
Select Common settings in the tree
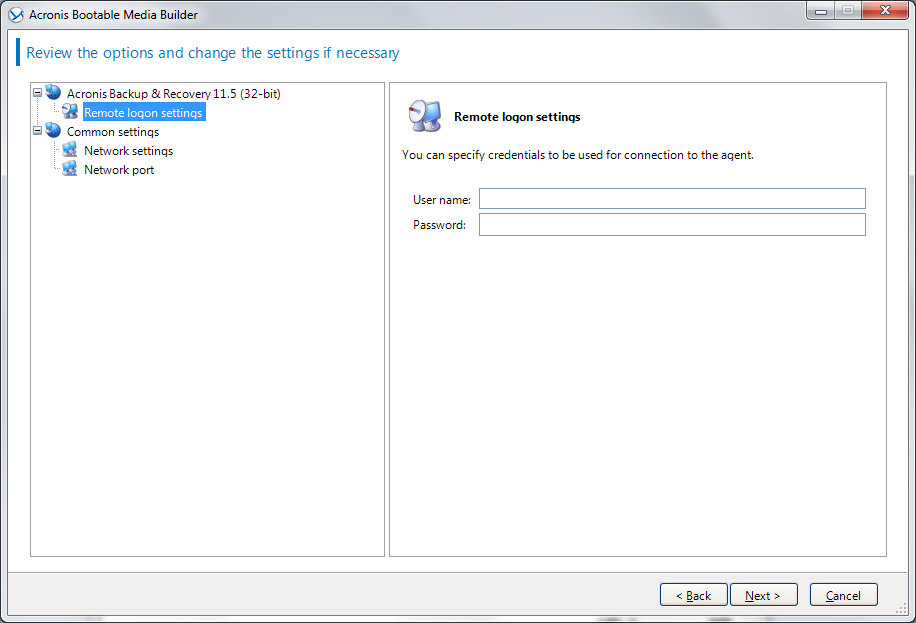pyautogui.click(x=113, y=132)
